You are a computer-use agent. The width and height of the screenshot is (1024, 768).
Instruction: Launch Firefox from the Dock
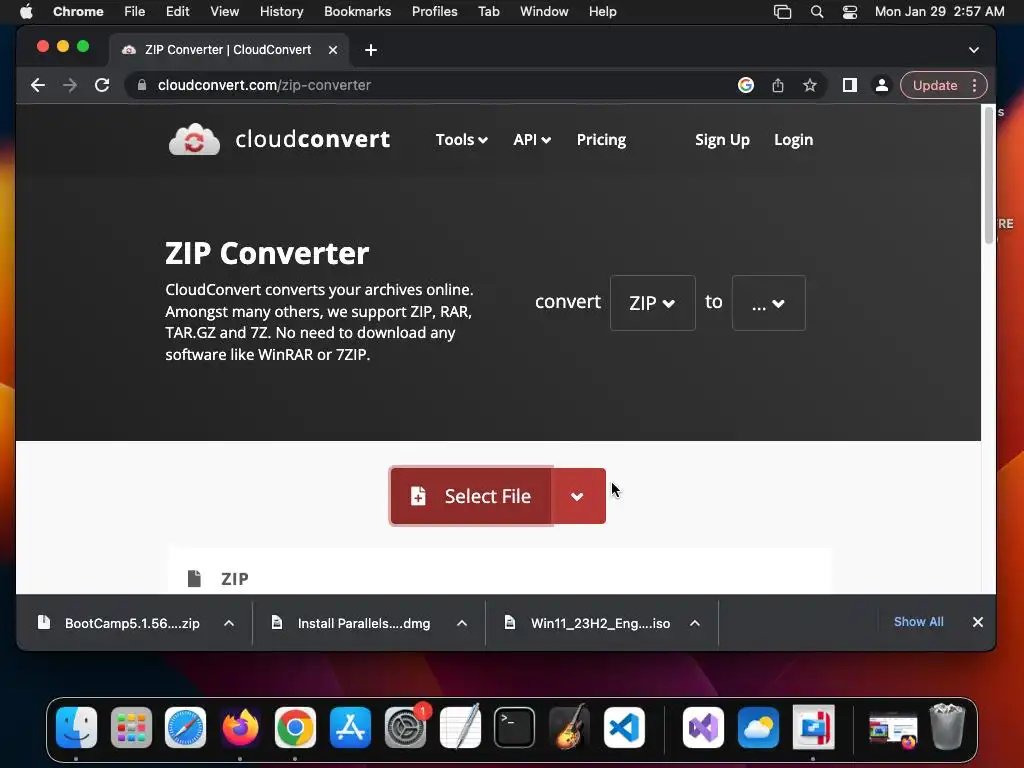coord(240,727)
